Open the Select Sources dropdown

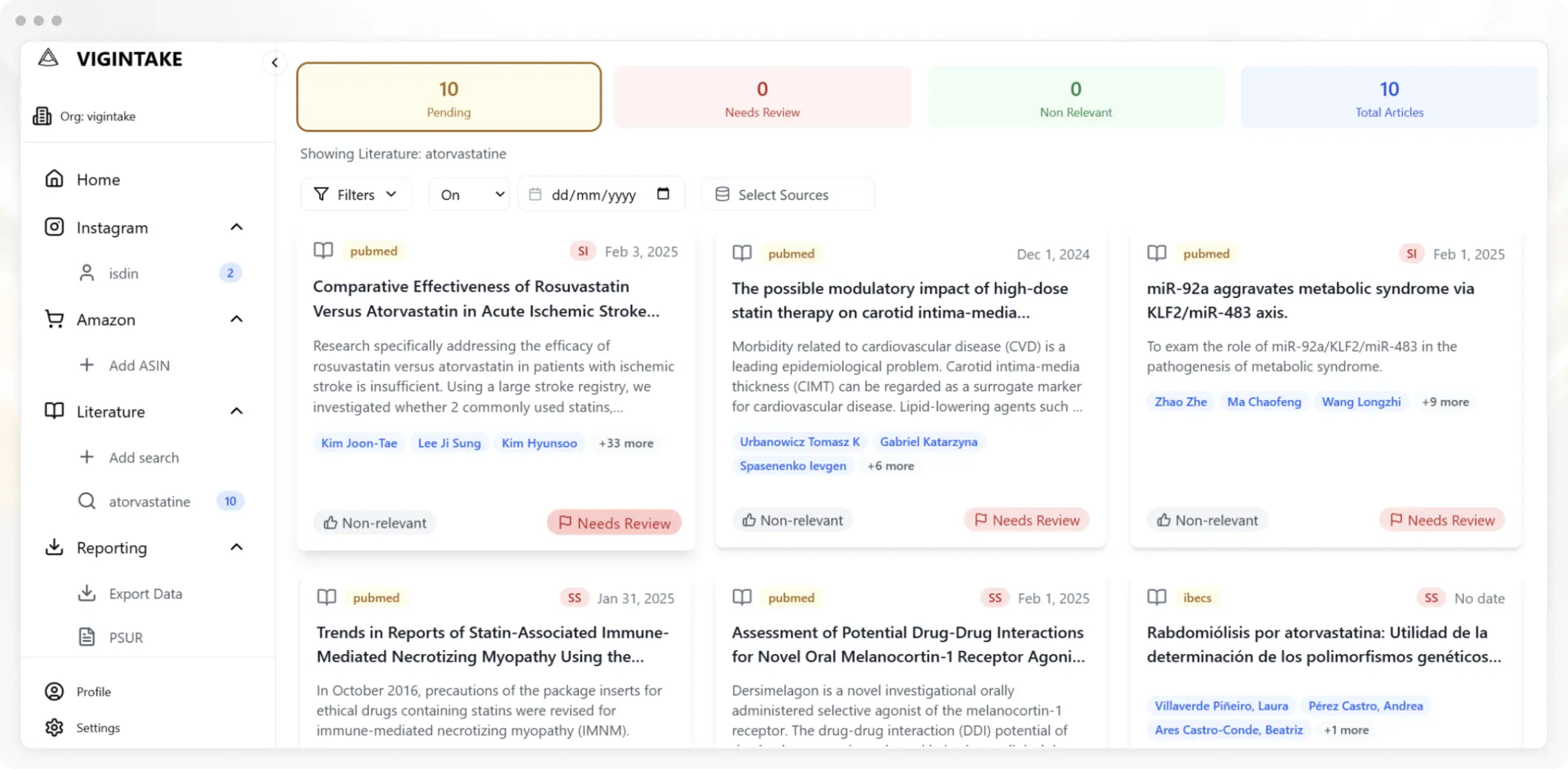(788, 194)
